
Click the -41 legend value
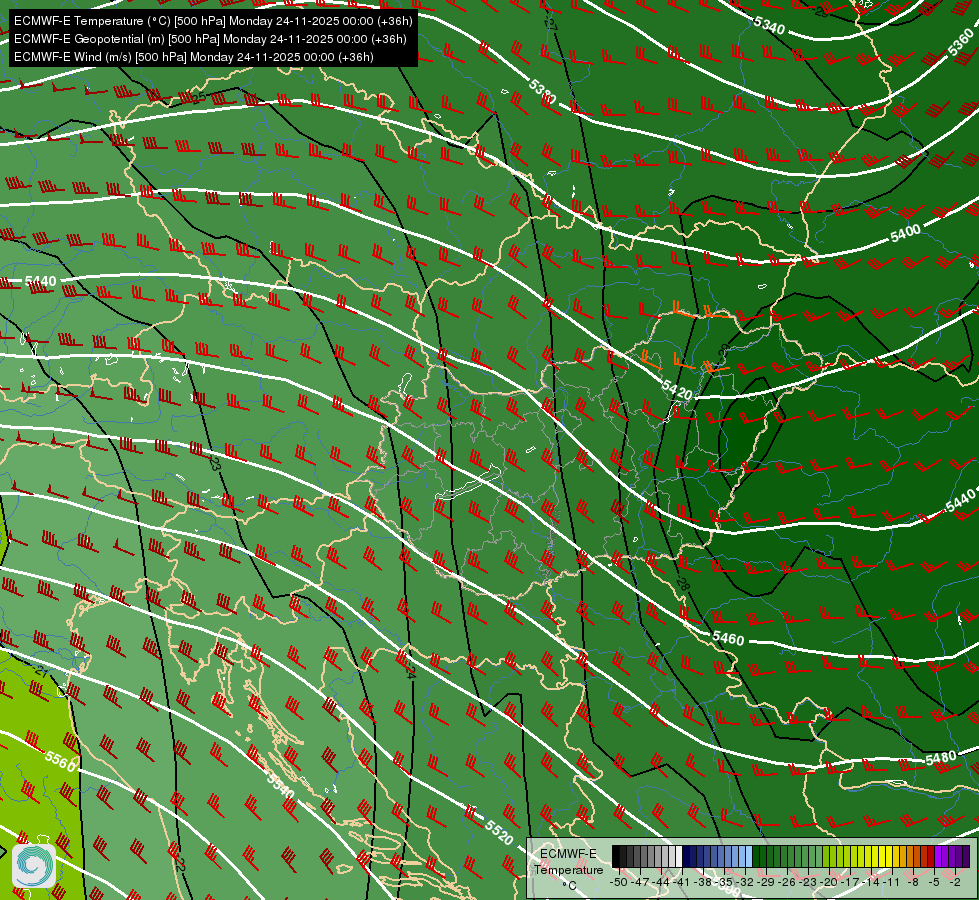pos(682,883)
